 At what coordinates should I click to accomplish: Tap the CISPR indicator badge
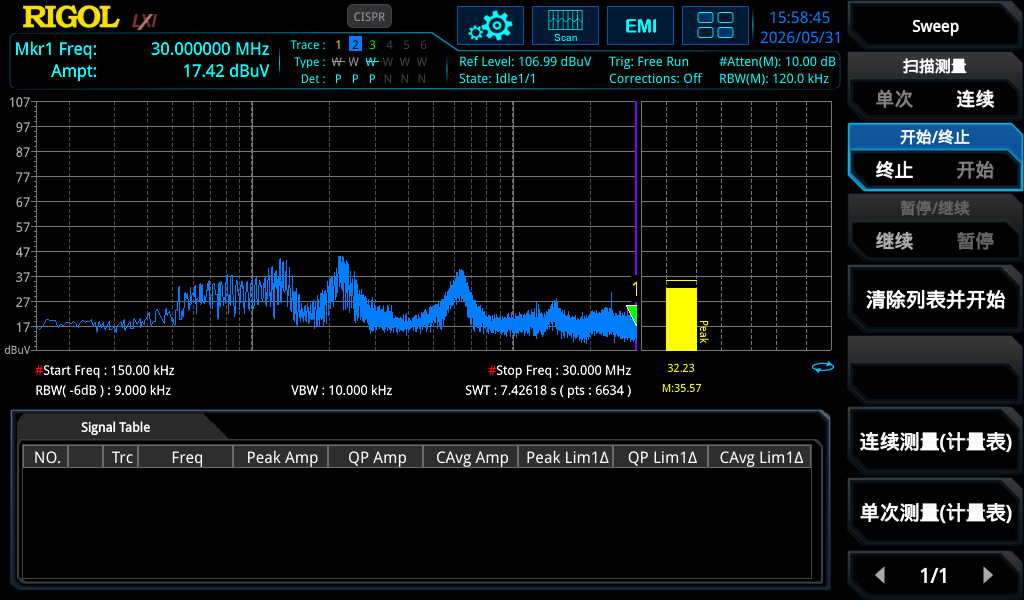369,16
